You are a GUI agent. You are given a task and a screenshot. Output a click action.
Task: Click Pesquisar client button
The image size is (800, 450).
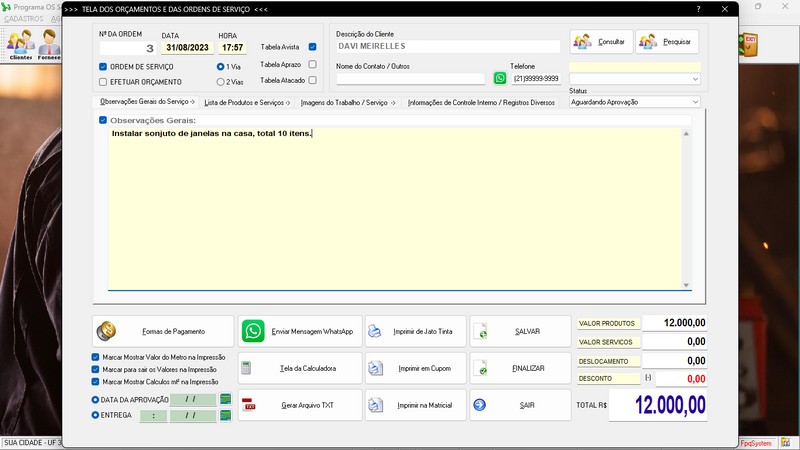pyautogui.click(x=667, y=41)
